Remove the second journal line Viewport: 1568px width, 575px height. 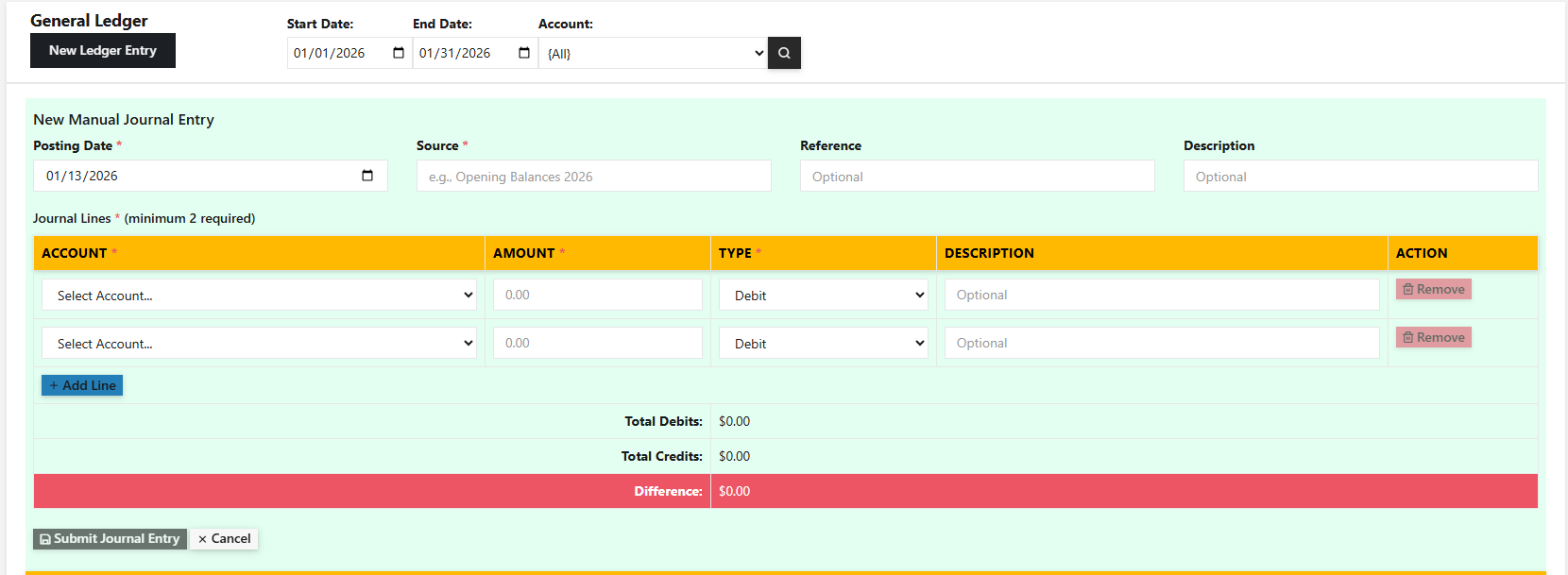click(1433, 337)
